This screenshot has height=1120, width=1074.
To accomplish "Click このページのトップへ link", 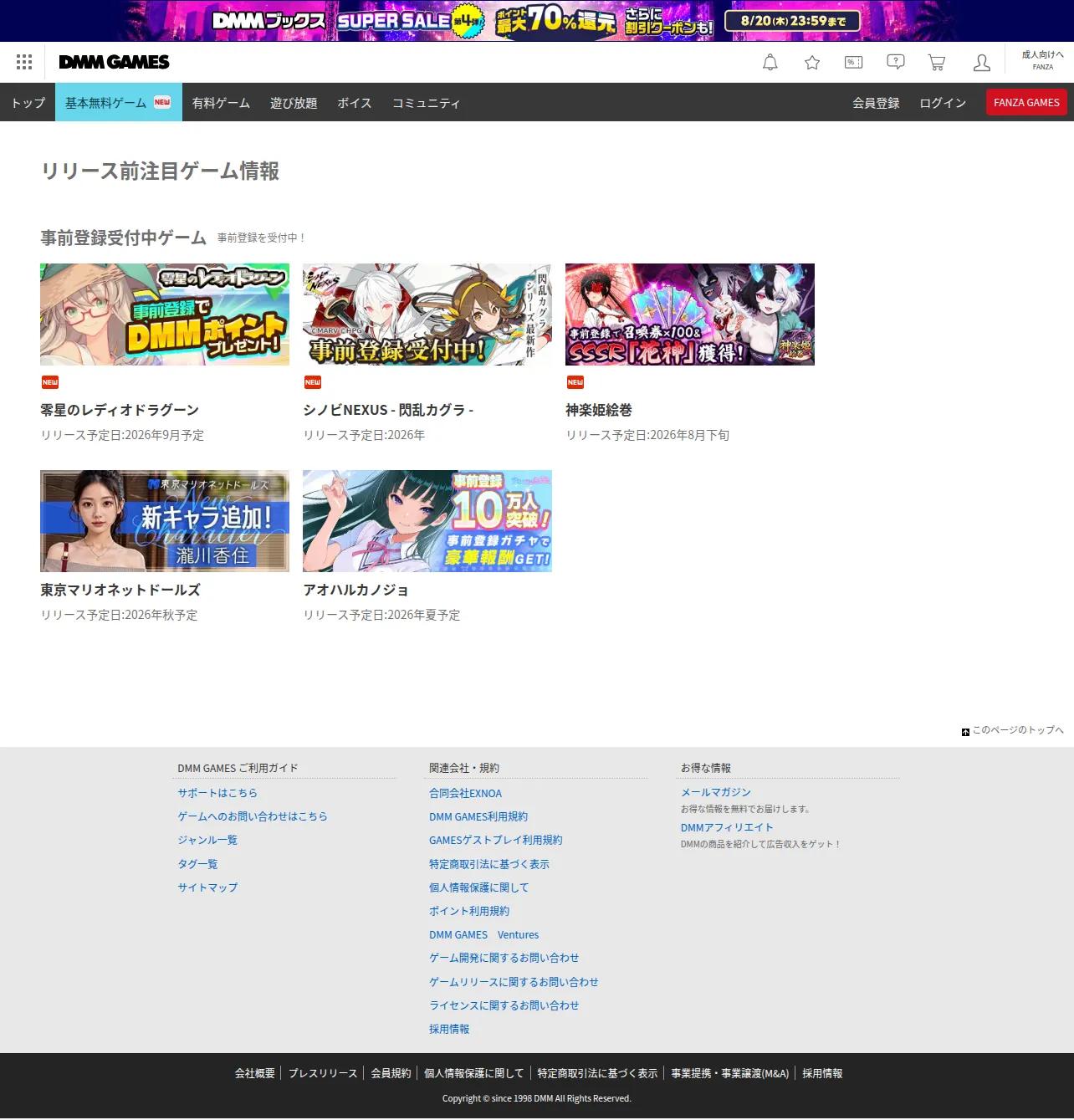I will point(1018,730).
